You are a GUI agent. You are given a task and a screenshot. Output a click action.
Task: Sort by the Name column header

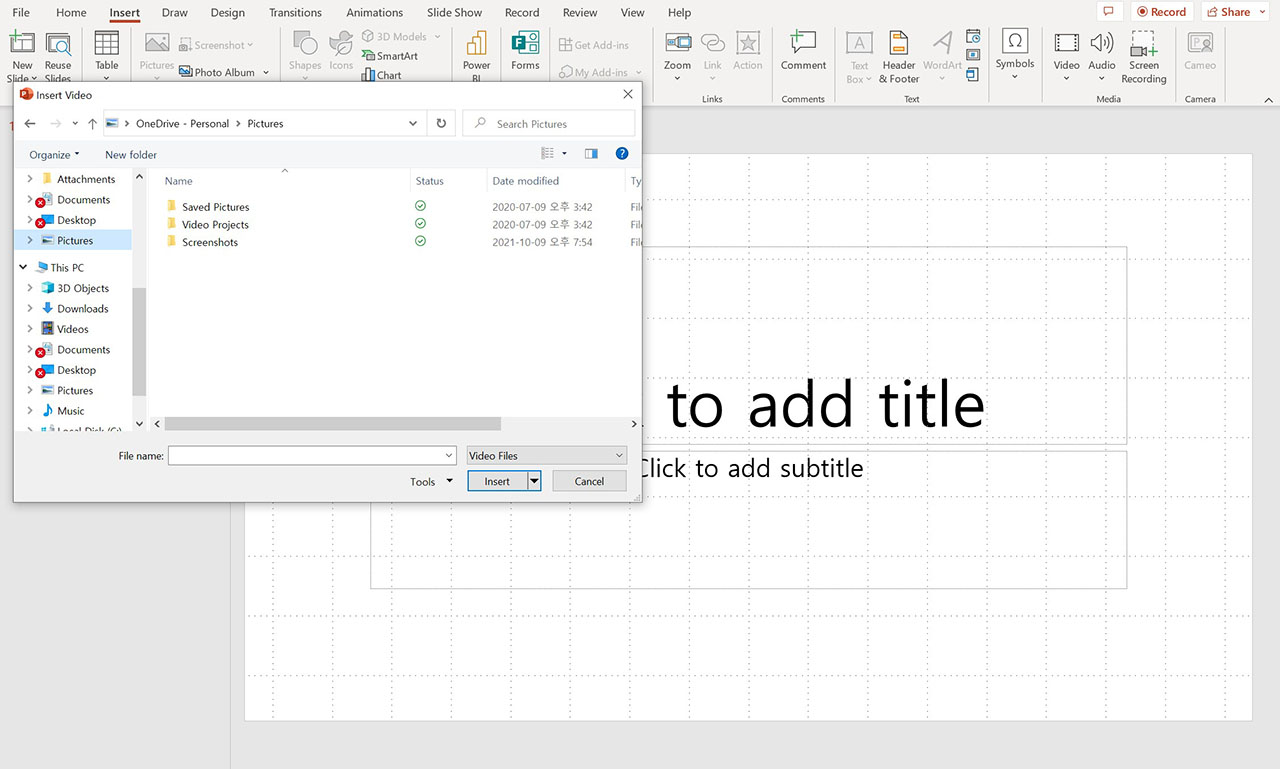tap(179, 181)
